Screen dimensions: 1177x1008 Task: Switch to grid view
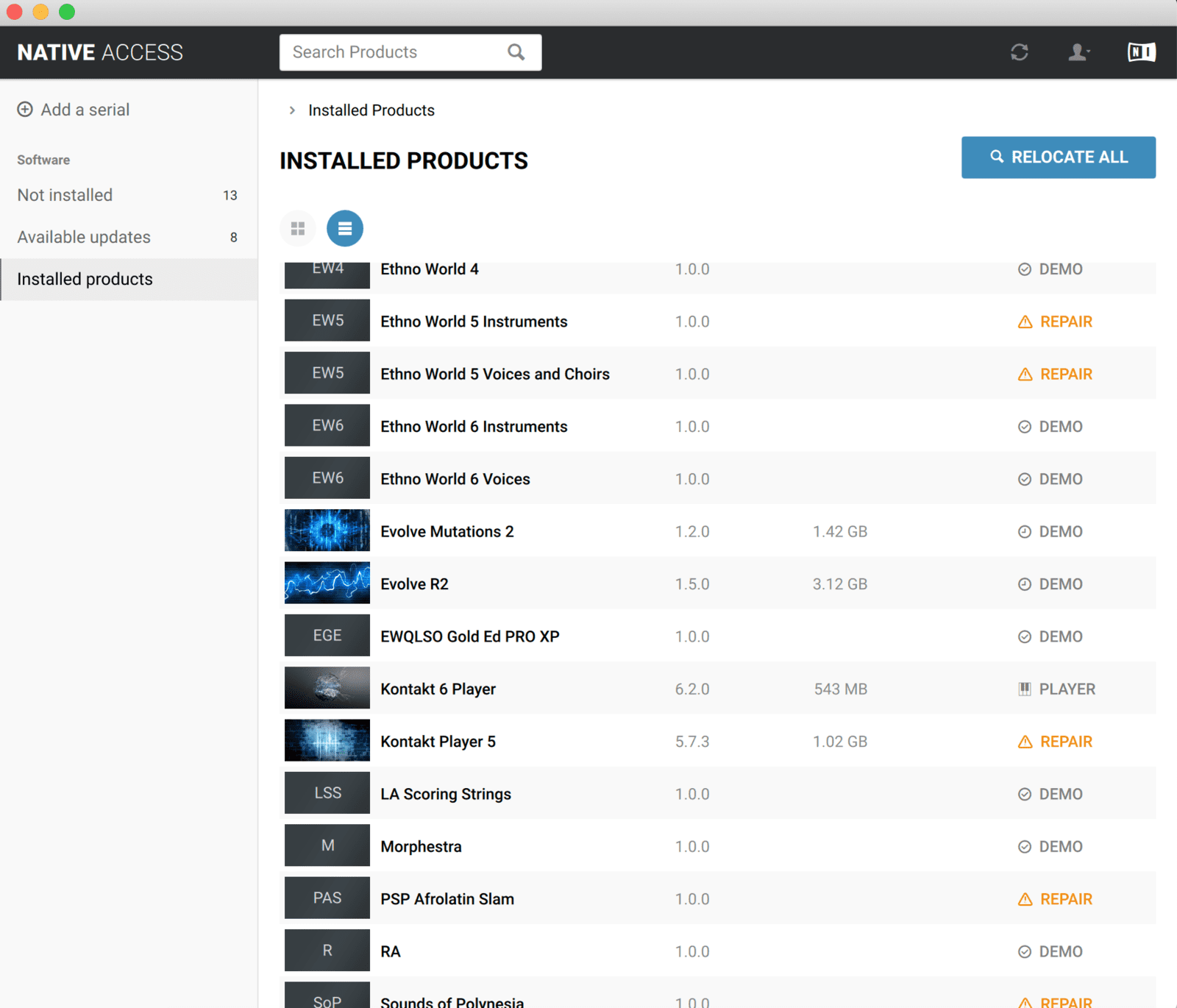point(298,229)
